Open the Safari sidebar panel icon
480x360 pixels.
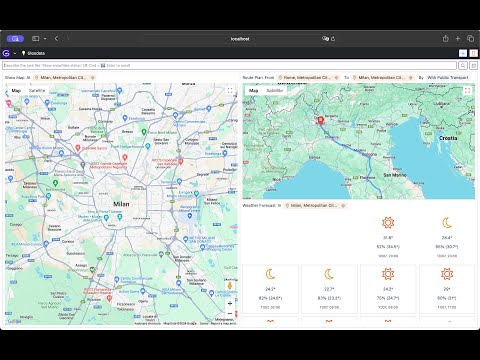[x=36, y=39]
